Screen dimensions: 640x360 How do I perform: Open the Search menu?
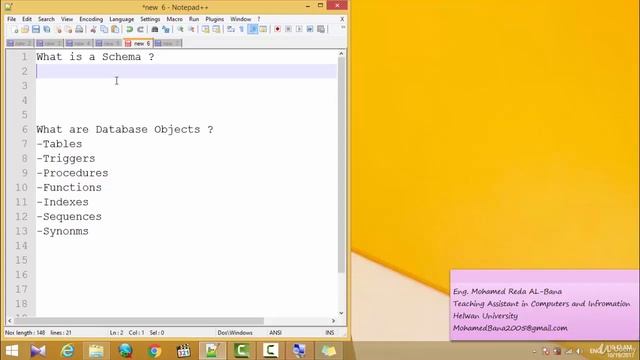pyautogui.click(x=46, y=19)
